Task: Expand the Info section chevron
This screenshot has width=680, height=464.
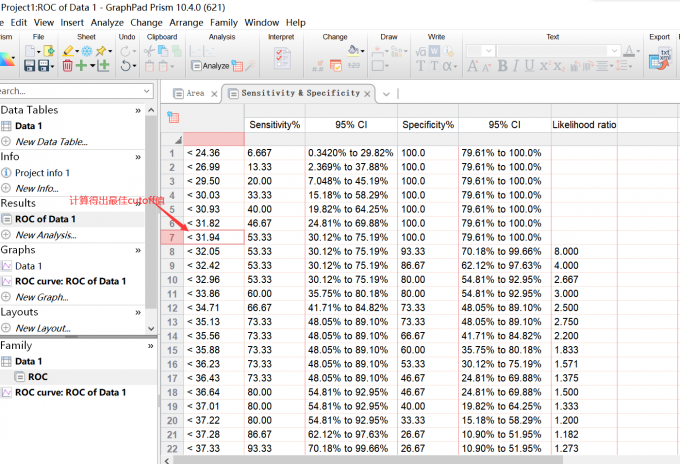Action: pos(138,157)
